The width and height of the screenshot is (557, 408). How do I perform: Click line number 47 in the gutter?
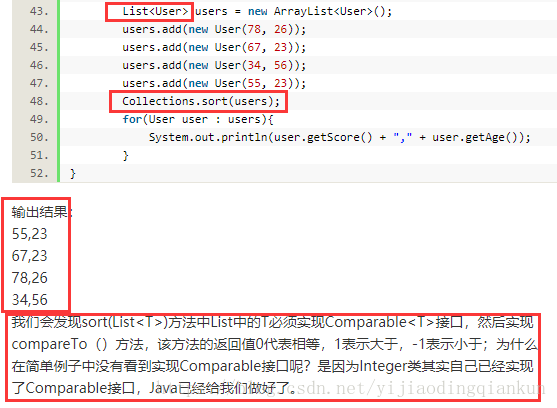pyautogui.click(x=39, y=84)
